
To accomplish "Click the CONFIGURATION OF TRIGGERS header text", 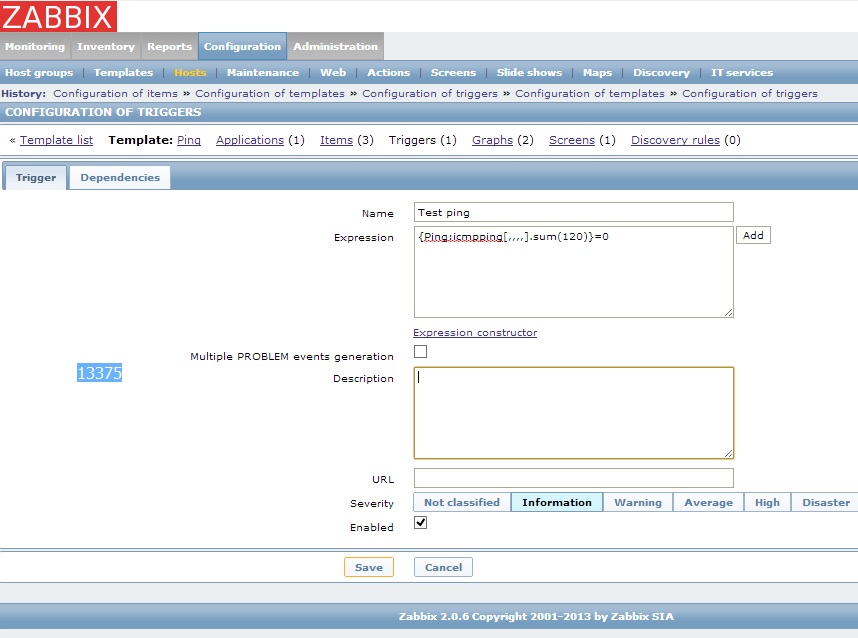I will pos(103,112).
